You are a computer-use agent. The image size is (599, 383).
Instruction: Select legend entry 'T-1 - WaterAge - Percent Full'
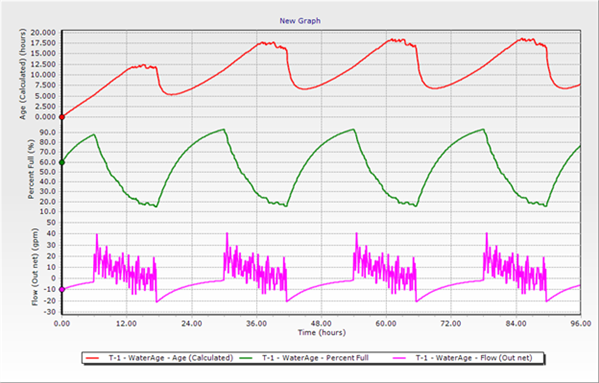click(x=315, y=358)
